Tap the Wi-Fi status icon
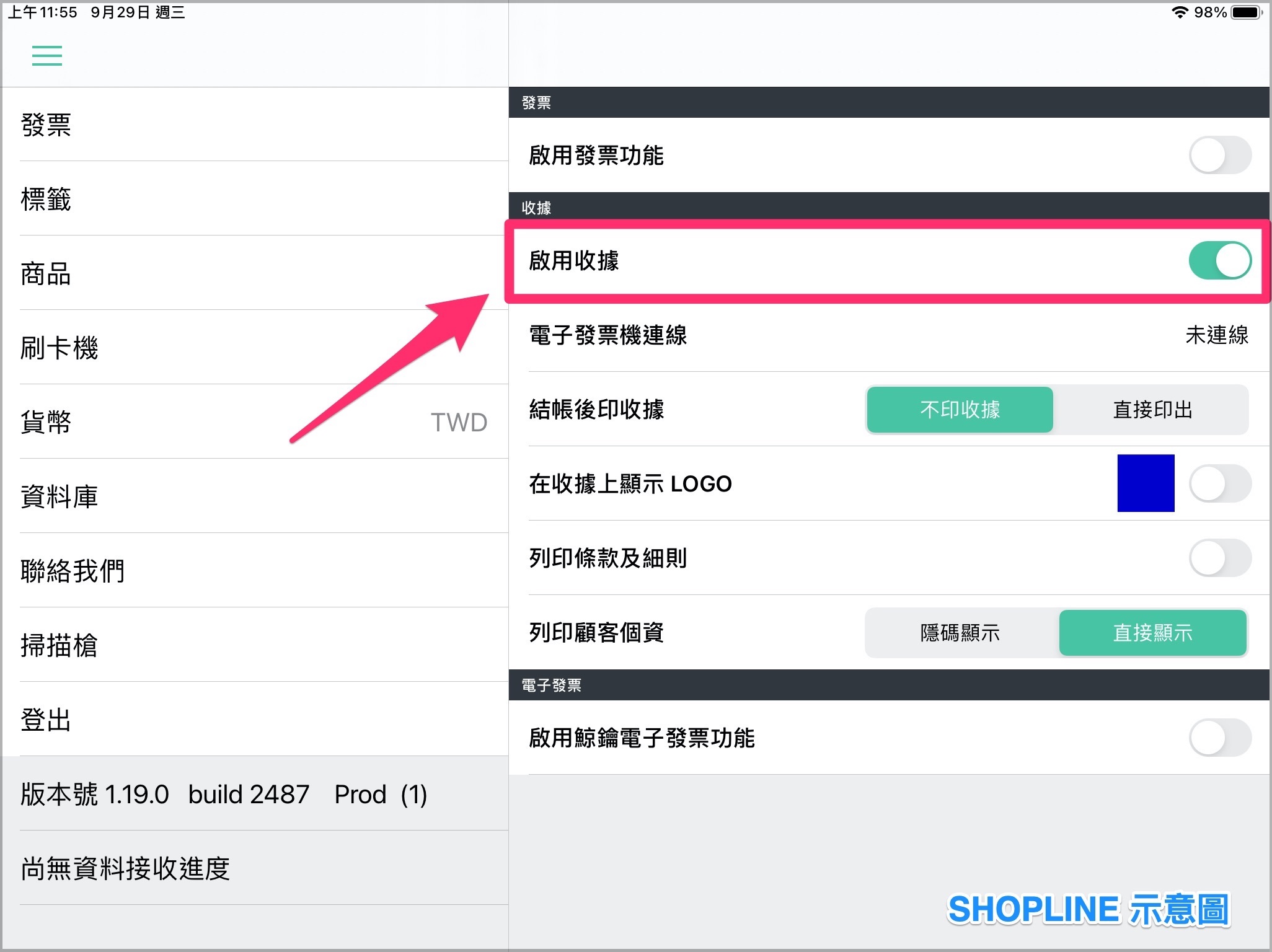Image resolution: width=1272 pixels, height=952 pixels. (x=1180, y=12)
